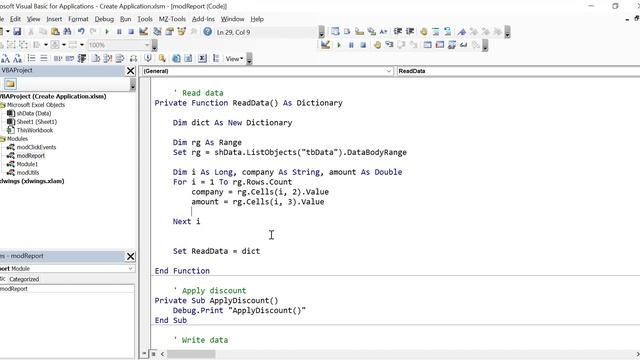Close the VBAProject explorer panel
Image resolution: width=640 pixels, height=360 pixels.
pyautogui.click(x=130, y=71)
